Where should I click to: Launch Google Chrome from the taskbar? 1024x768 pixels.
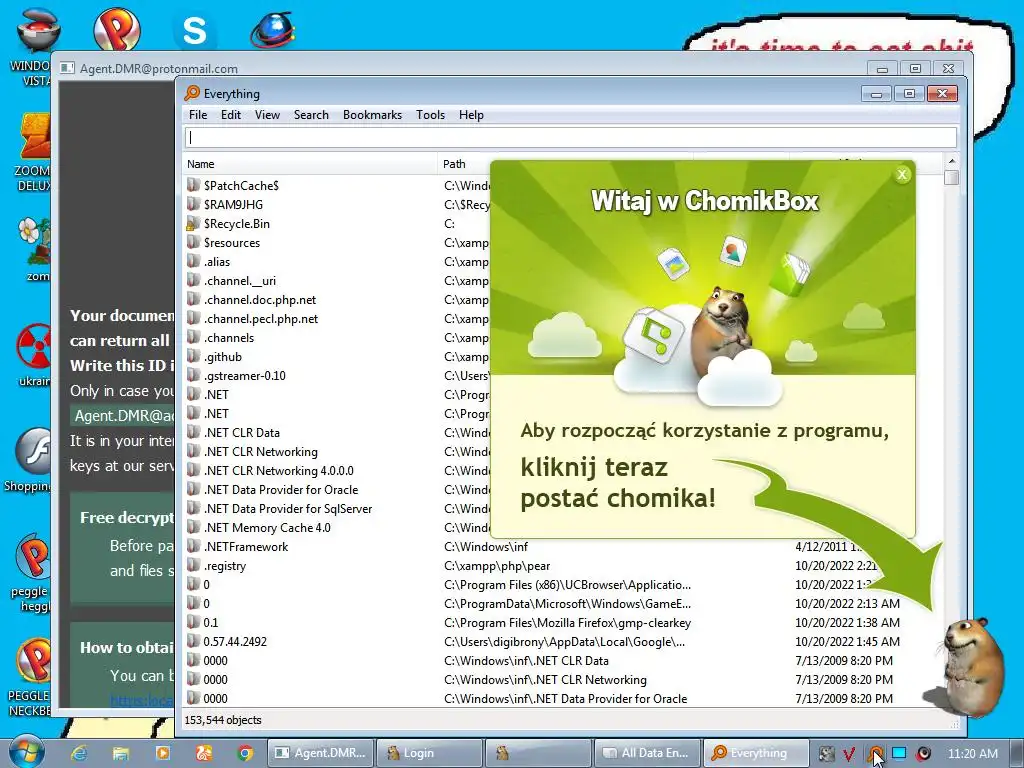pyautogui.click(x=246, y=753)
